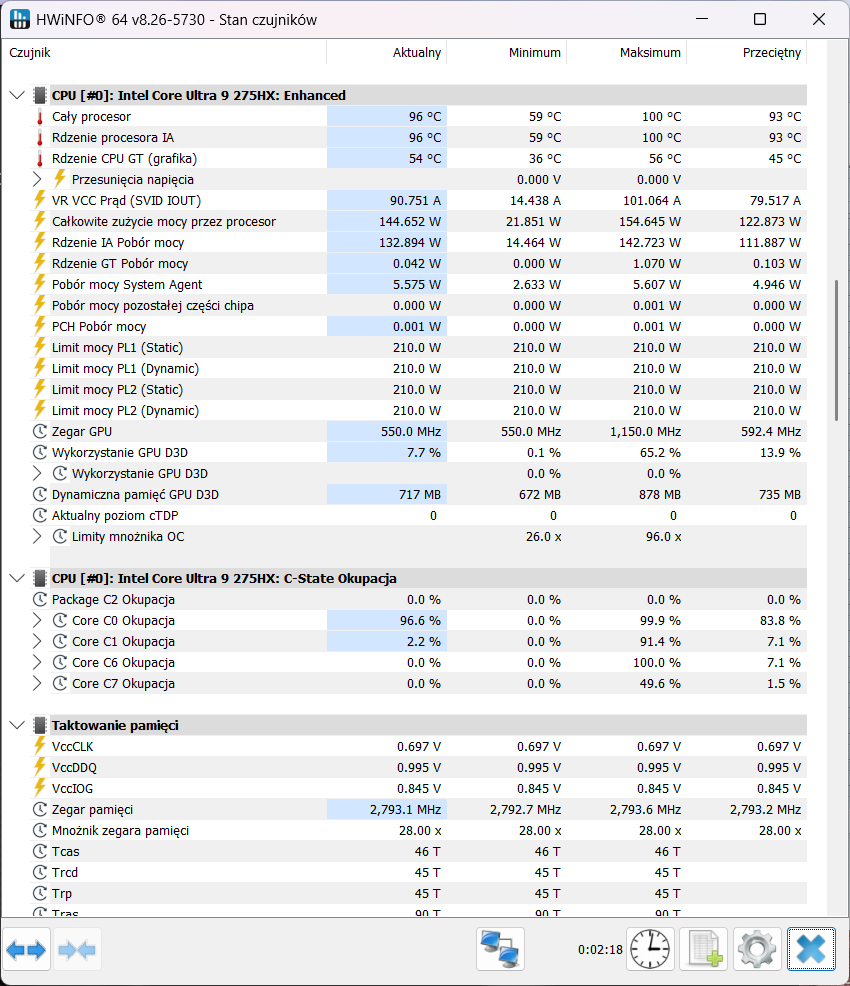Click clock icon beside Tcas
The image size is (850, 986).
tap(40, 851)
